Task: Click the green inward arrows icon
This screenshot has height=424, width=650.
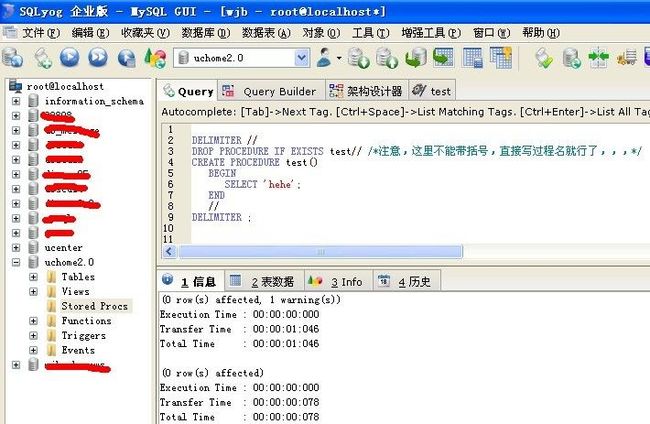Action: pos(599,58)
